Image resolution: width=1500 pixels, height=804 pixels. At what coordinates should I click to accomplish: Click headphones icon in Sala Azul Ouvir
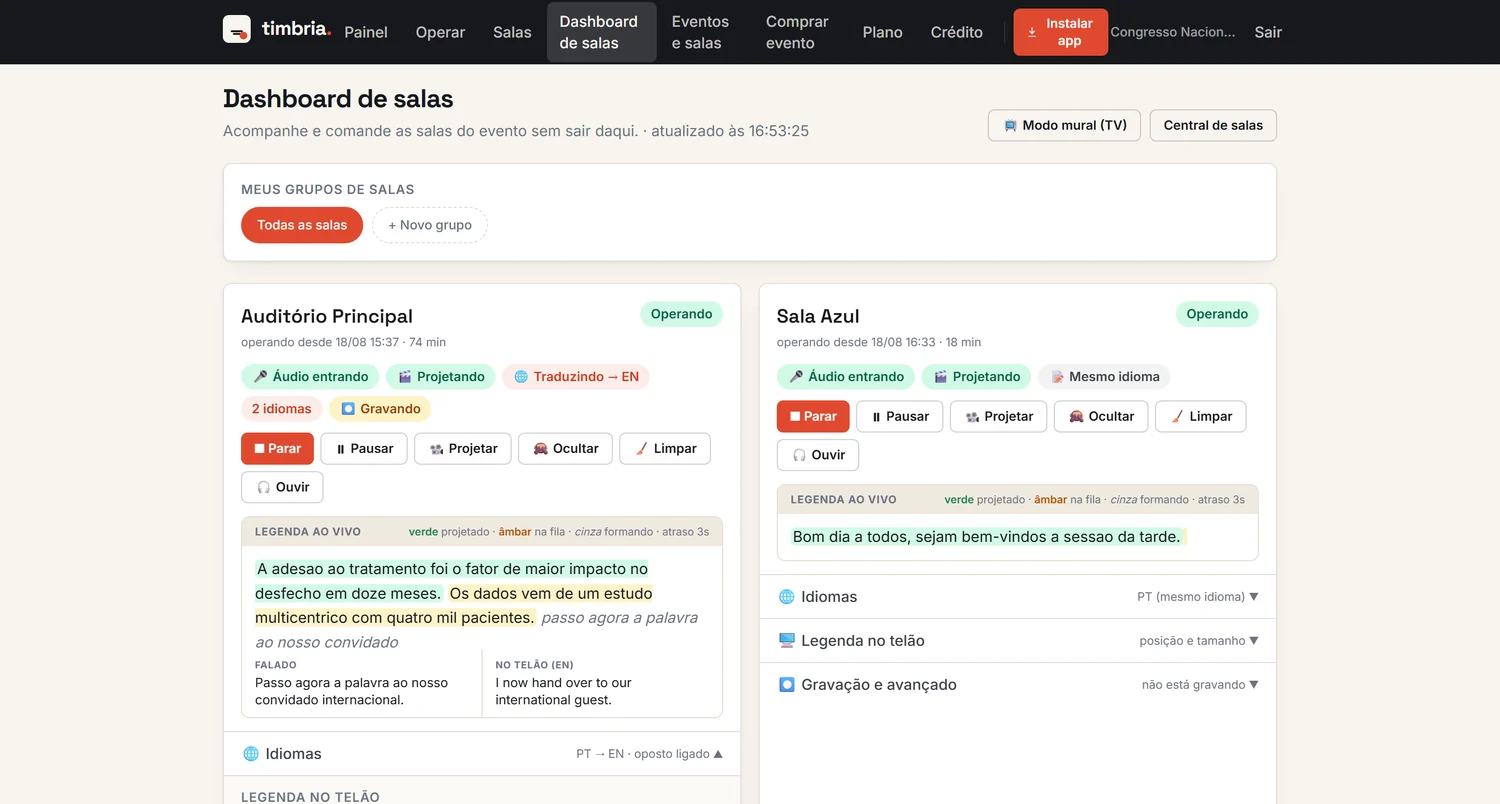pyautogui.click(x=799, y=455)
